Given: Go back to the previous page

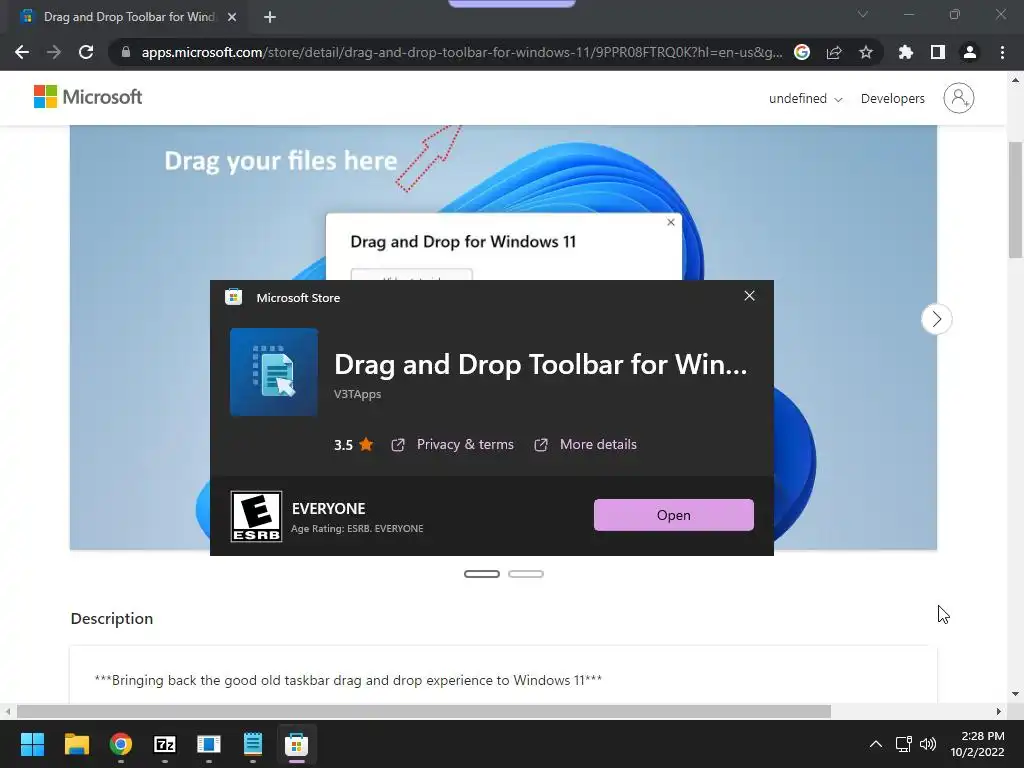Looking at the screenshot, I should pyautogui.click(x=22, y=52).
